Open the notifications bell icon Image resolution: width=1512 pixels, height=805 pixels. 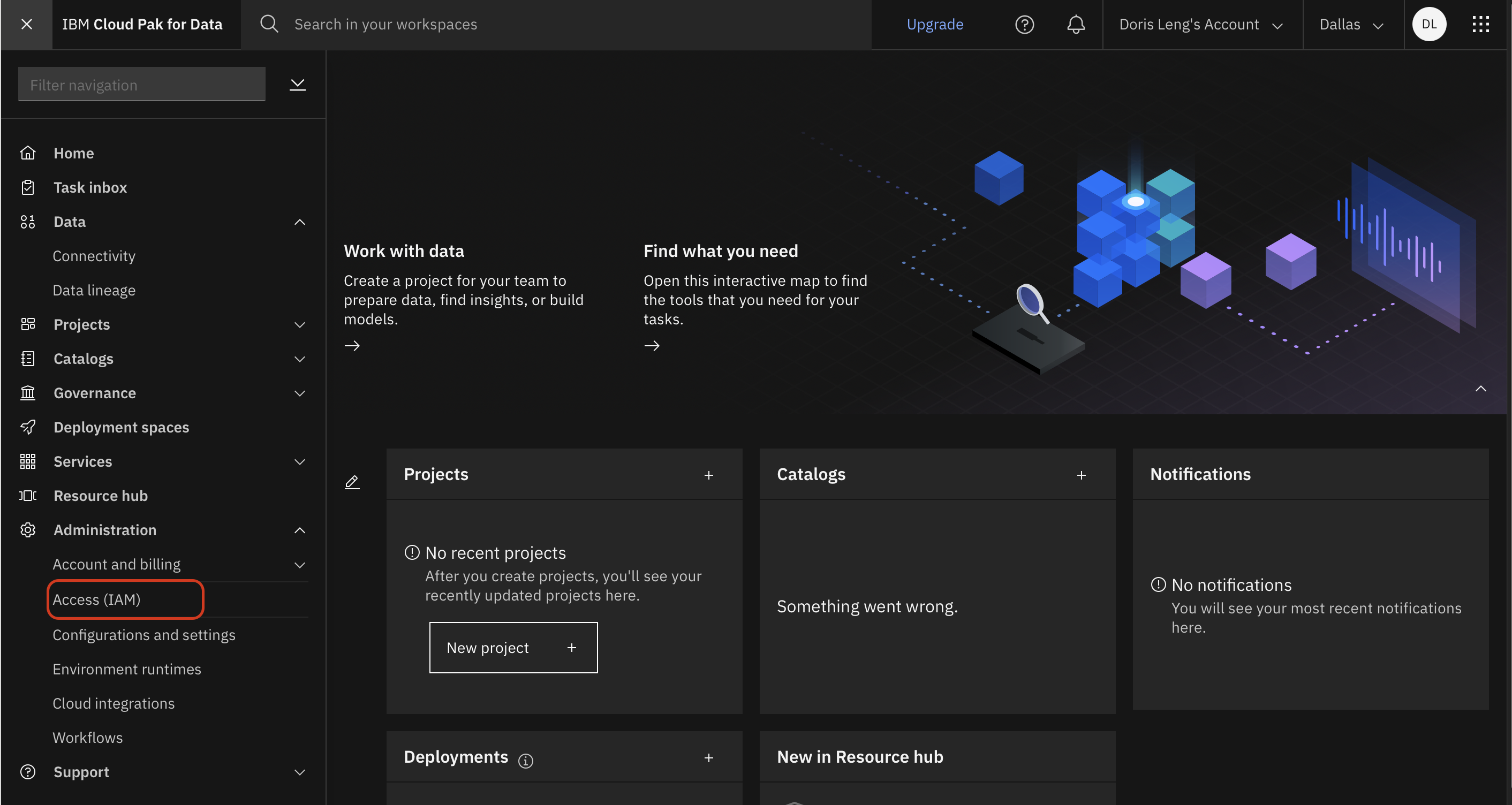[1075, 24]
